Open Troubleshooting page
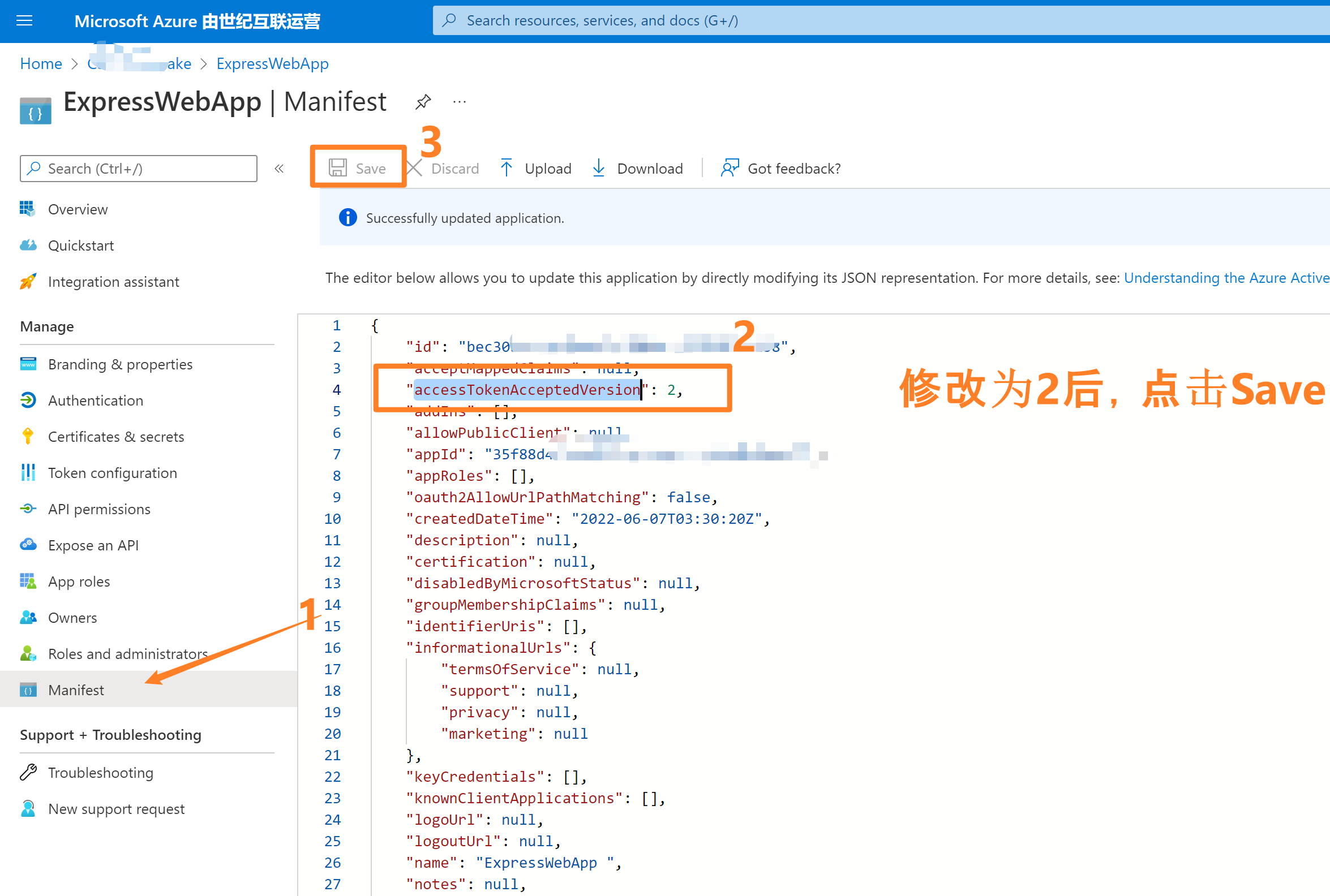Viewport: 1330px width, 896px height. click(x=101, y=773)
